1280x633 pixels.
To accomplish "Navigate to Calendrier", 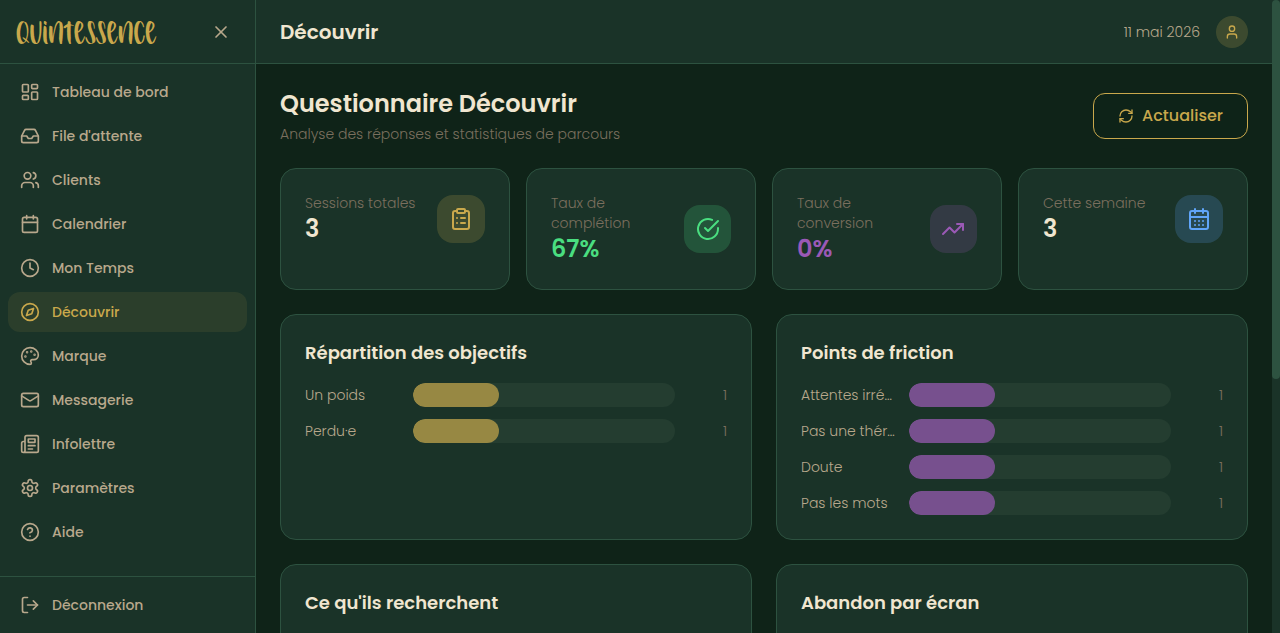I will click(x=127, y=224).
